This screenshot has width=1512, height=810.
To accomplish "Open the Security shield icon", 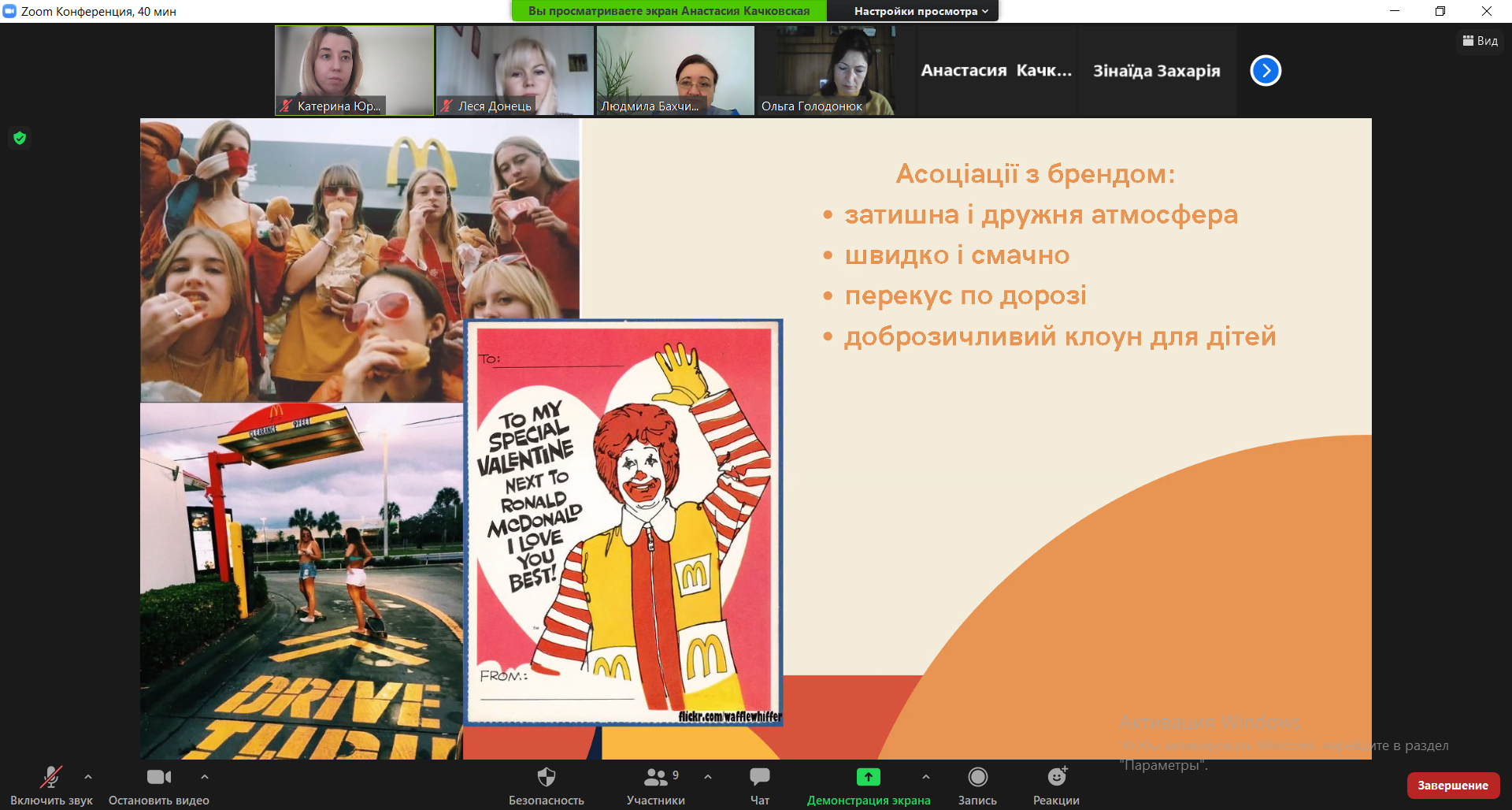I will point(546,777).
